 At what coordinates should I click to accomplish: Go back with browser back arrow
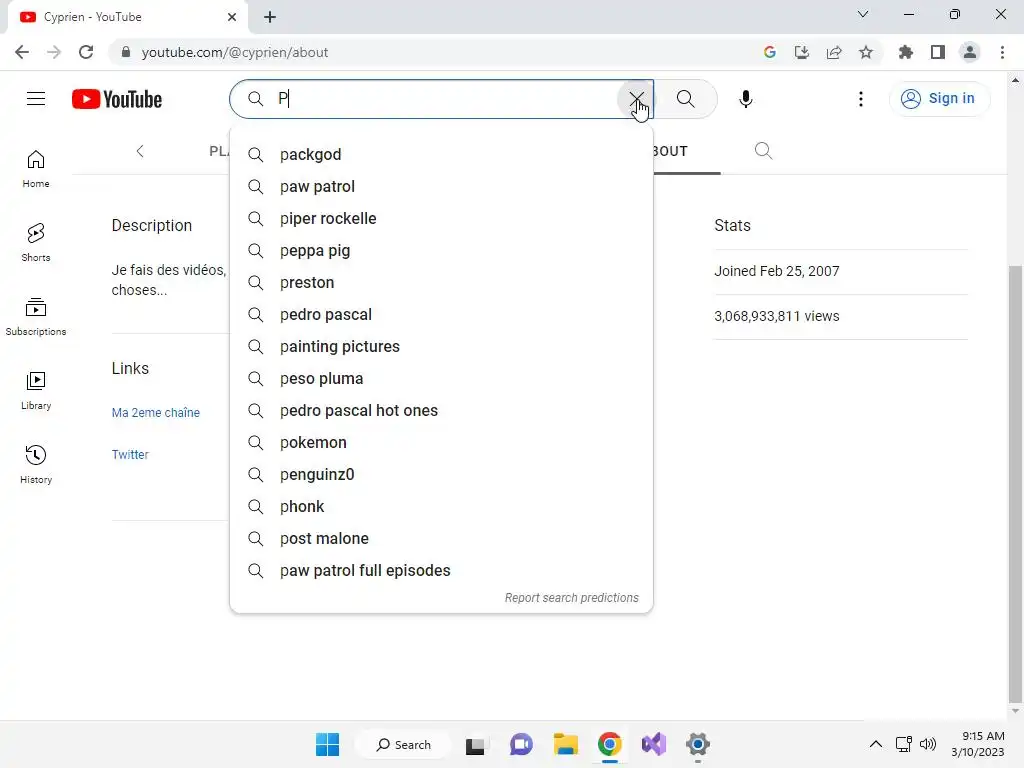point(22,52)
